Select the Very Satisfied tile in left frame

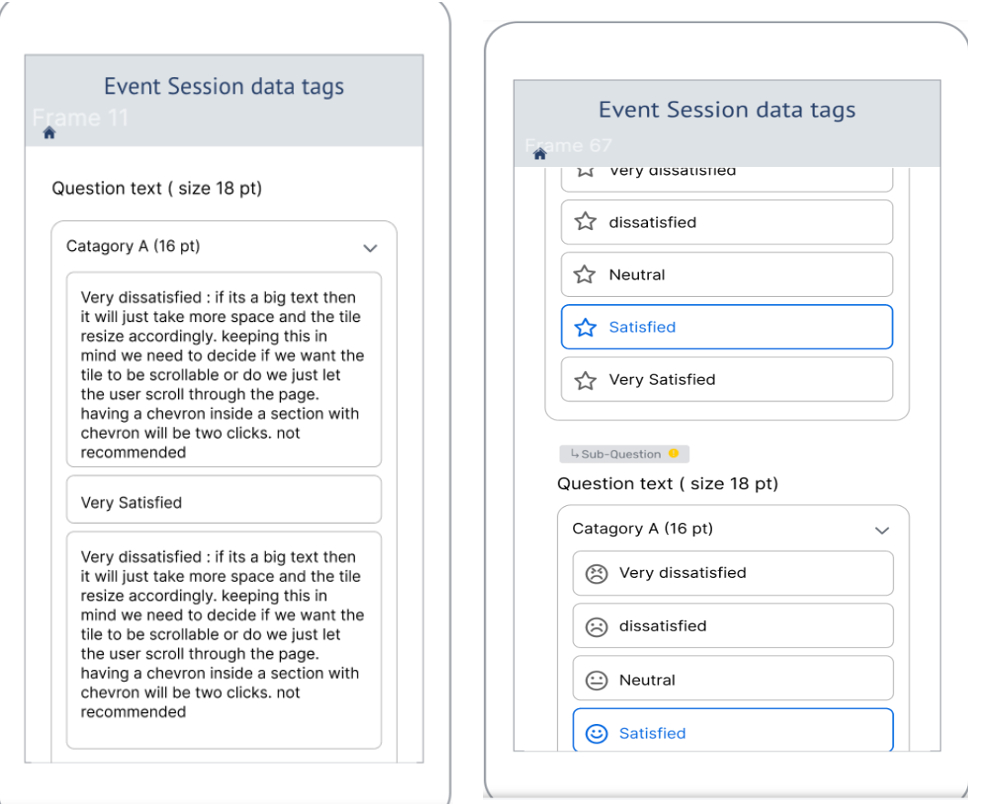pos(224,500)
